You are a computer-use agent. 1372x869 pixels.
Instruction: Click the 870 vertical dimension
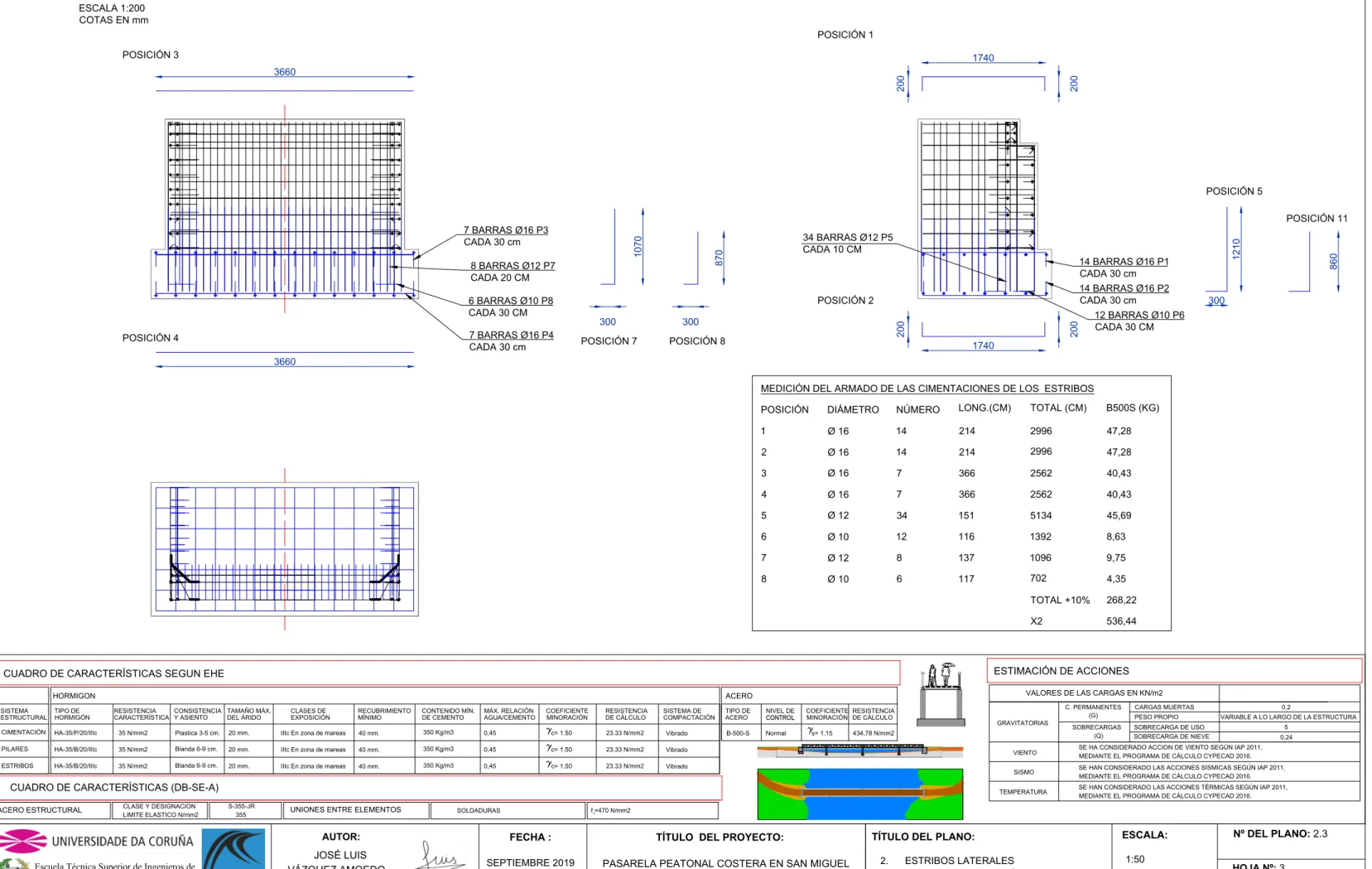pyautogui.click(x=719, y=258)
